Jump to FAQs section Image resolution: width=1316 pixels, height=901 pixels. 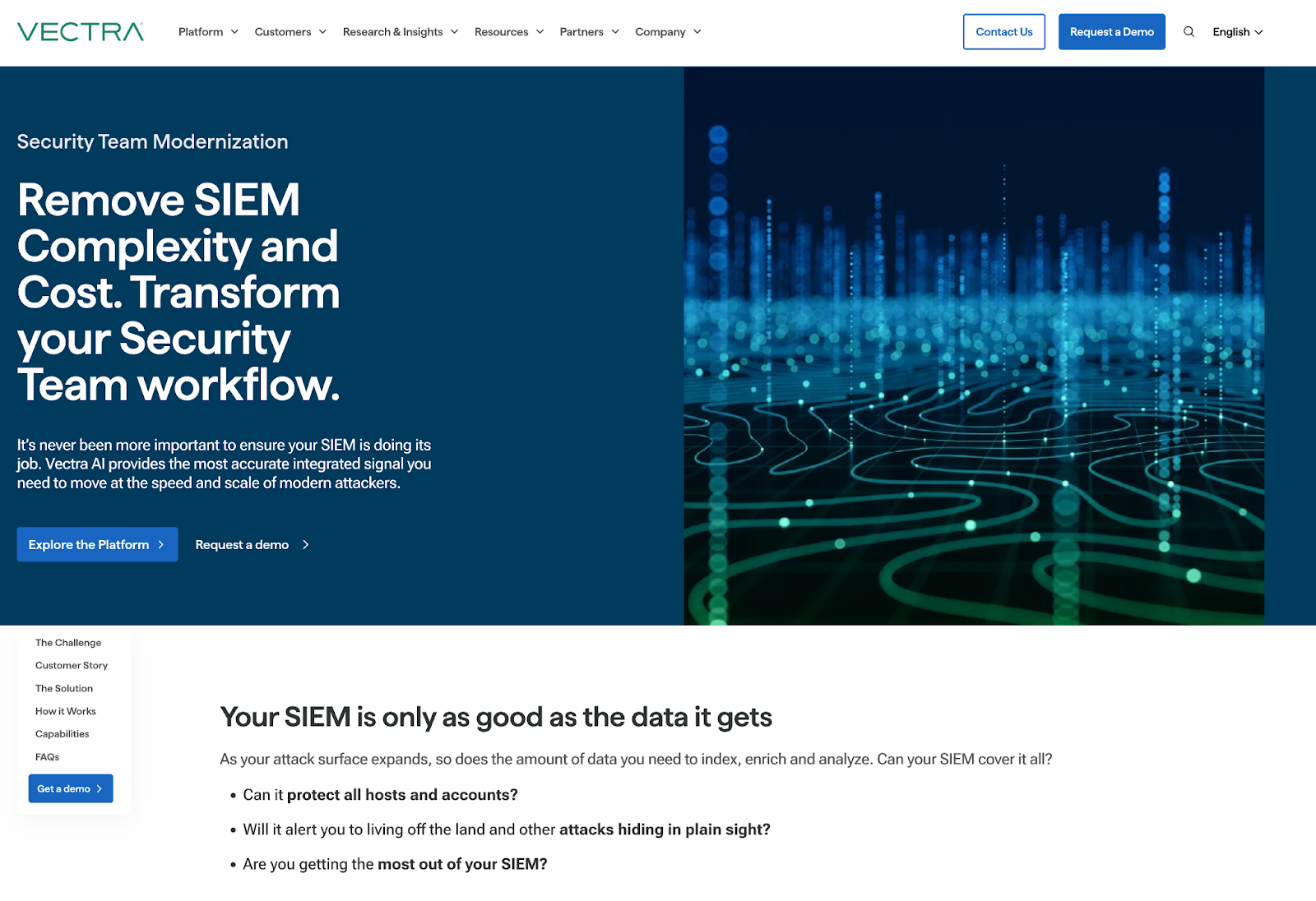48,757
